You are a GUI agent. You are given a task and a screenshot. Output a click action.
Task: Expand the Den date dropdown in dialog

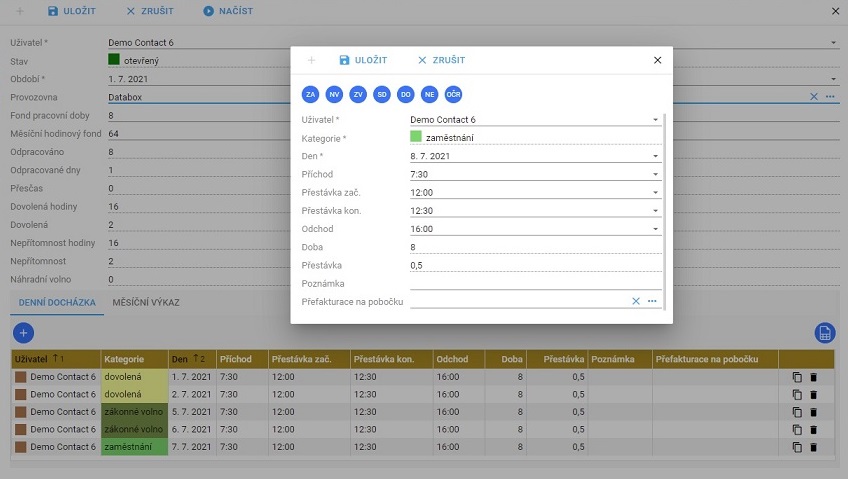click(656, 156)
